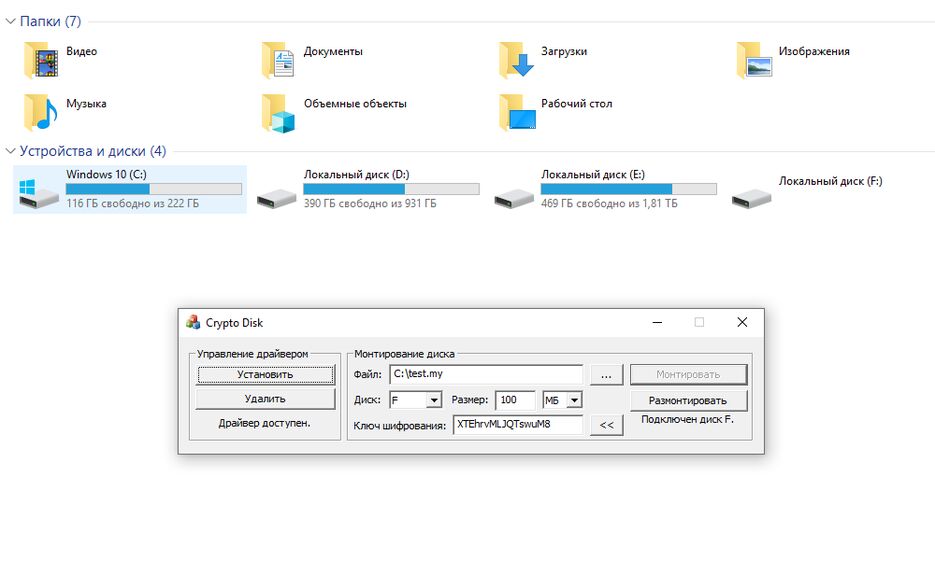Open the Документы folder icon
Image resolution: width=935 pixels, height=561 pixels.
pyautogui.click(x=278, y=60)
